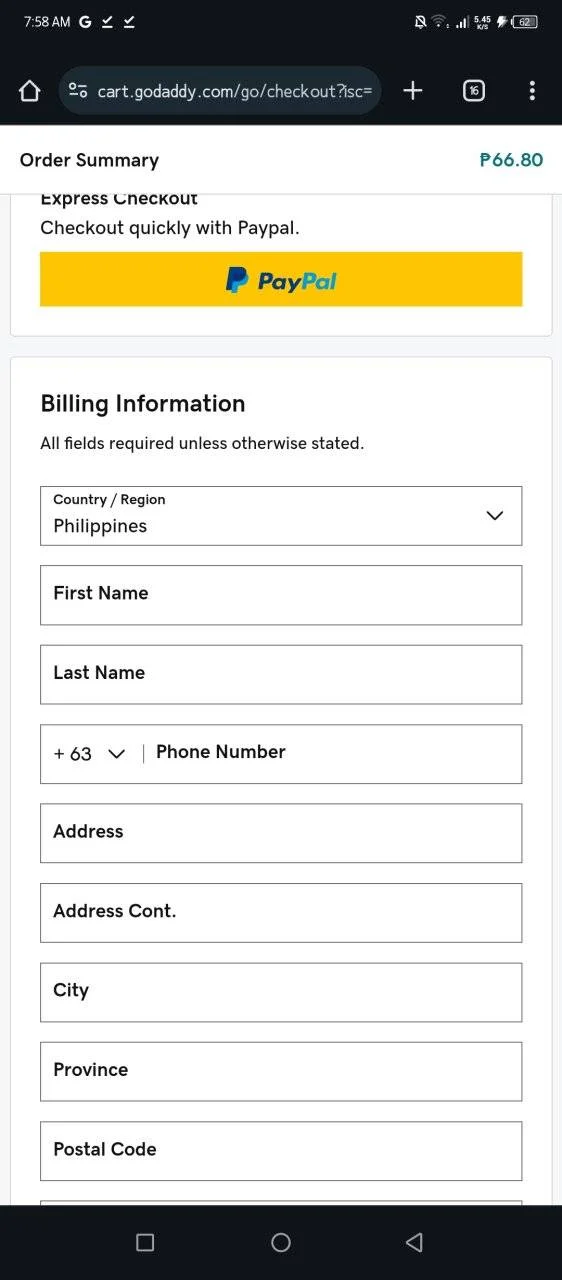Screen dimensions: 562x1280
Task: Select the City field
Action: [281, 992]
